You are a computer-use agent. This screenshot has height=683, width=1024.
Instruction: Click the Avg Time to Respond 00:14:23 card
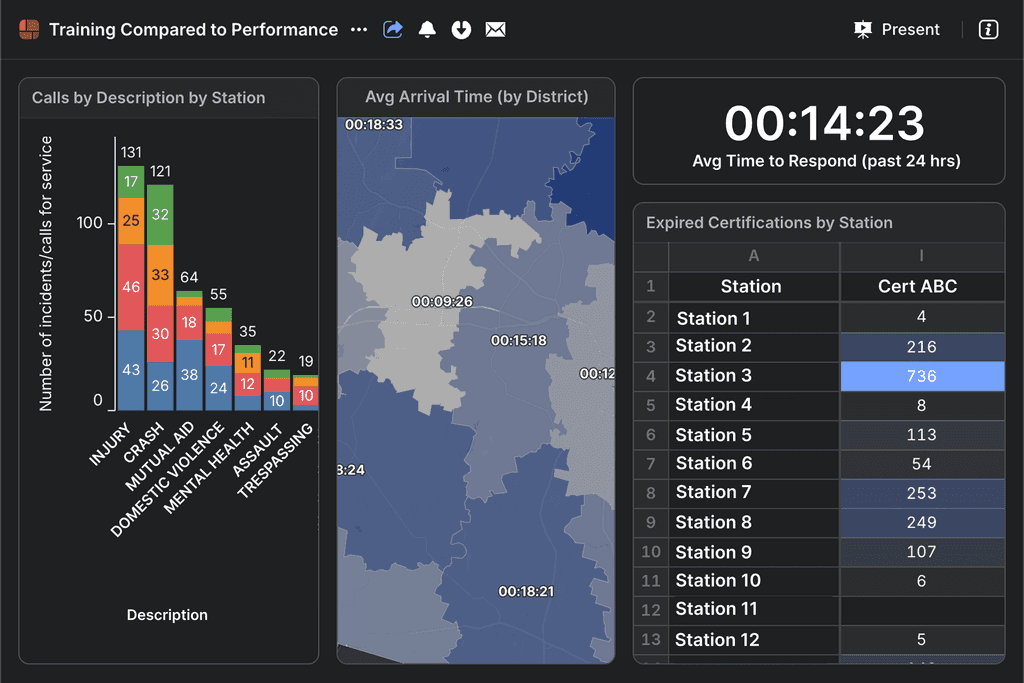pos(818,132)
